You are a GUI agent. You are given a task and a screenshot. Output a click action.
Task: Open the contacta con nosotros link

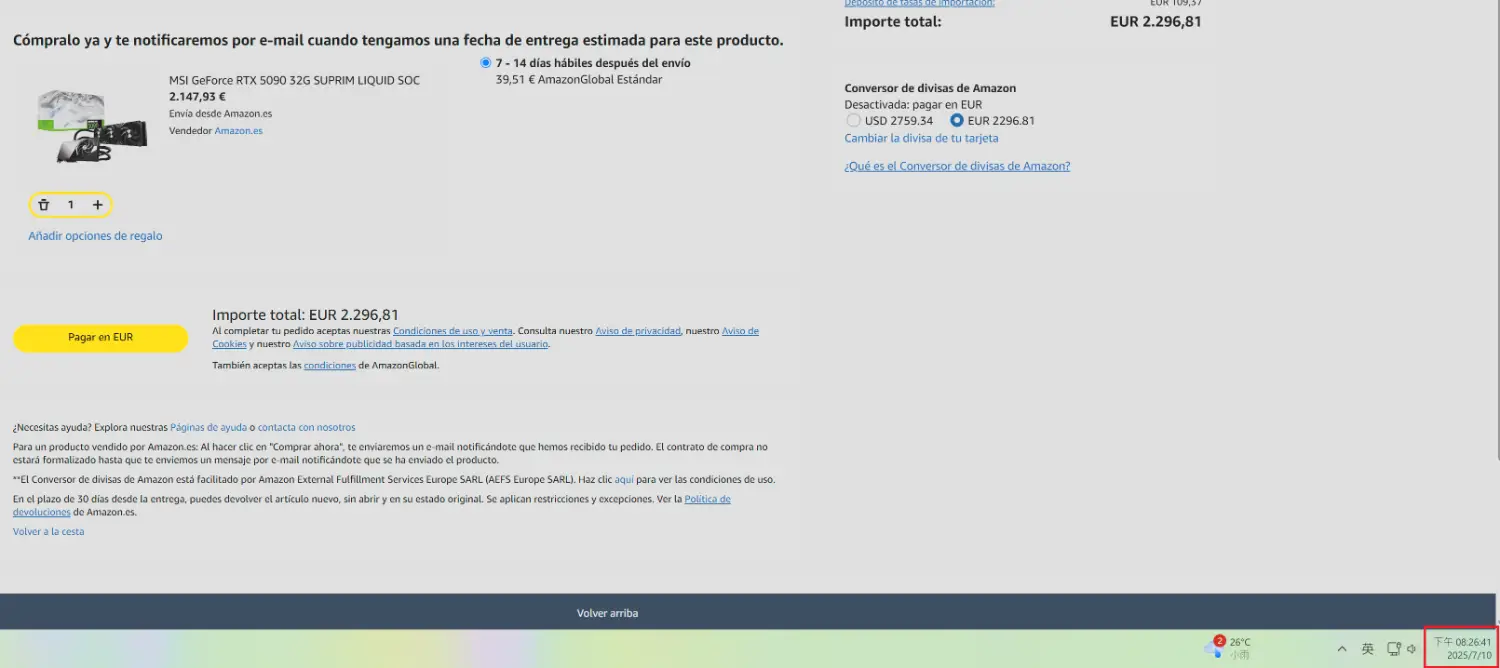point(306,427)
